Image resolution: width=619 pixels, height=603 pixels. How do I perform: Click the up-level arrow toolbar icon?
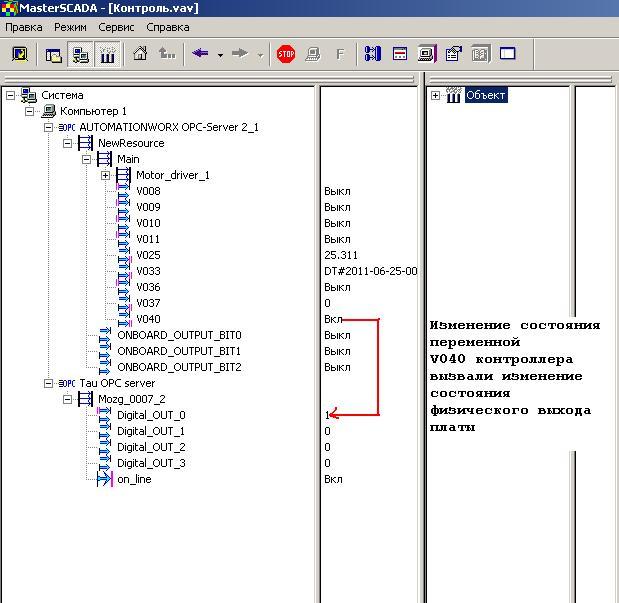coord(167,54)
